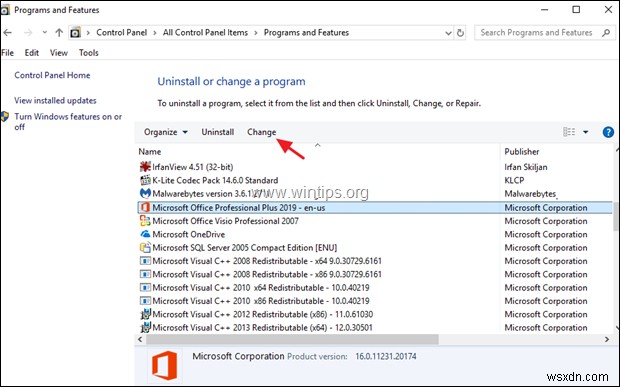620x387 pixels.
Task: Refresh the Programs and Features address bar
Action: (460, 33)
